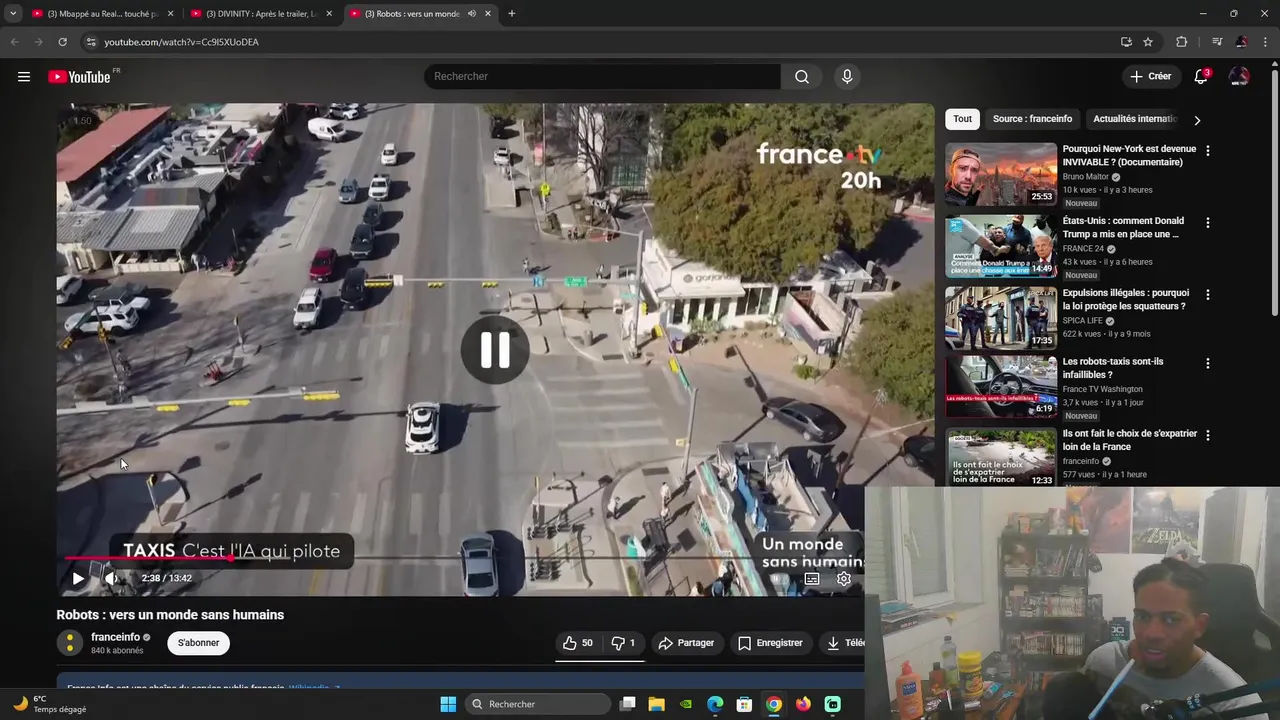The image size is (1280, 720).
Task: Open the s'expatrier loin de la France thumbnail
Action: 1001,458
